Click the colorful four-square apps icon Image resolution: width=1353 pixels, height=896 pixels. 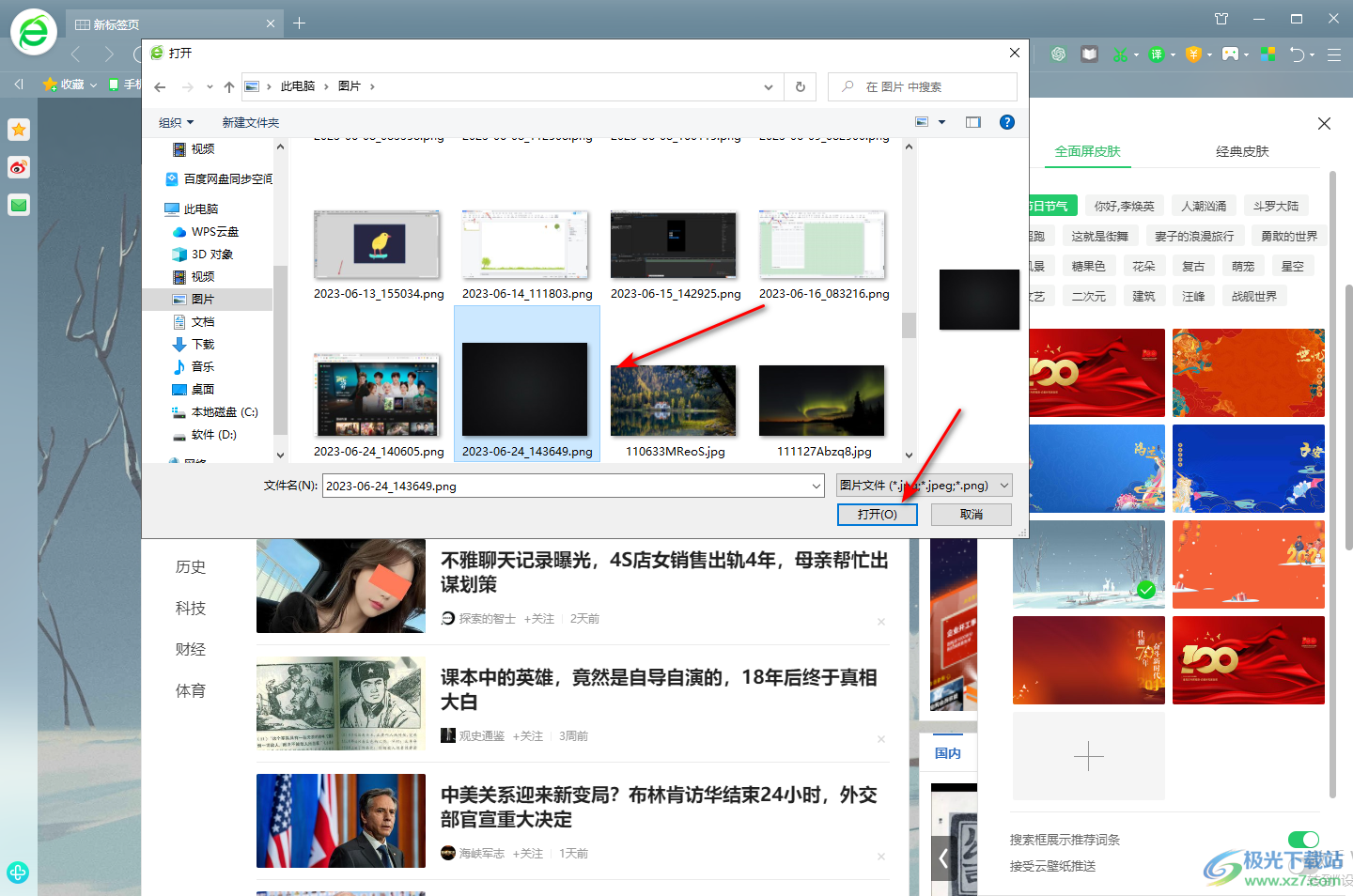click(1267, 54)
